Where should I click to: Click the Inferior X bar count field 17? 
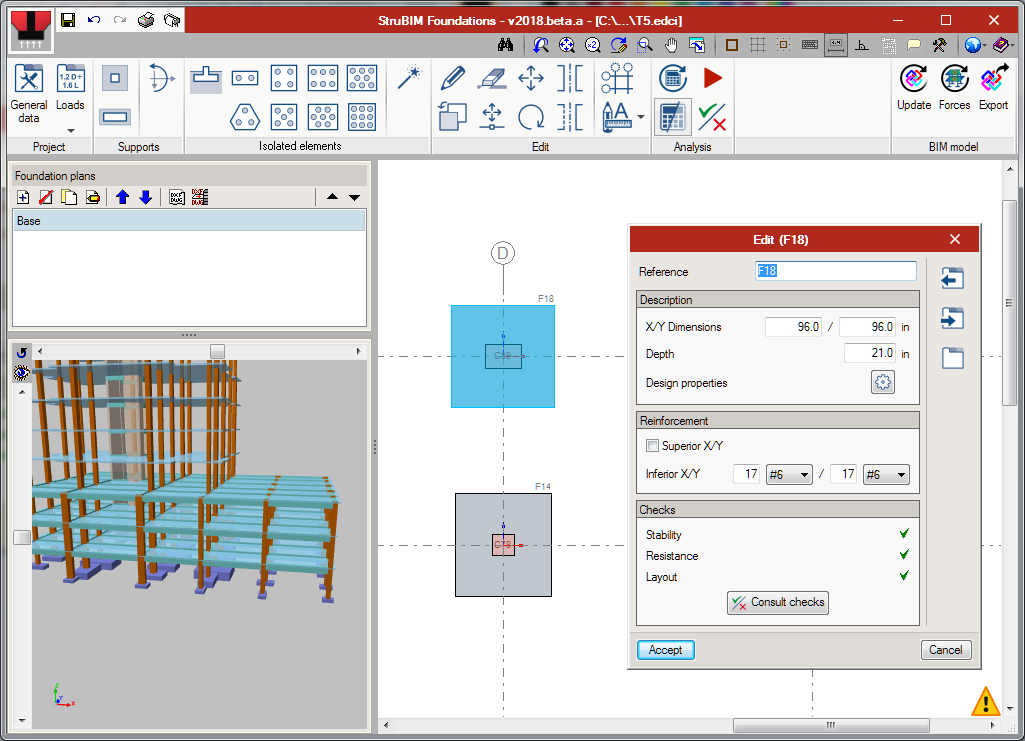click(746, 474)
